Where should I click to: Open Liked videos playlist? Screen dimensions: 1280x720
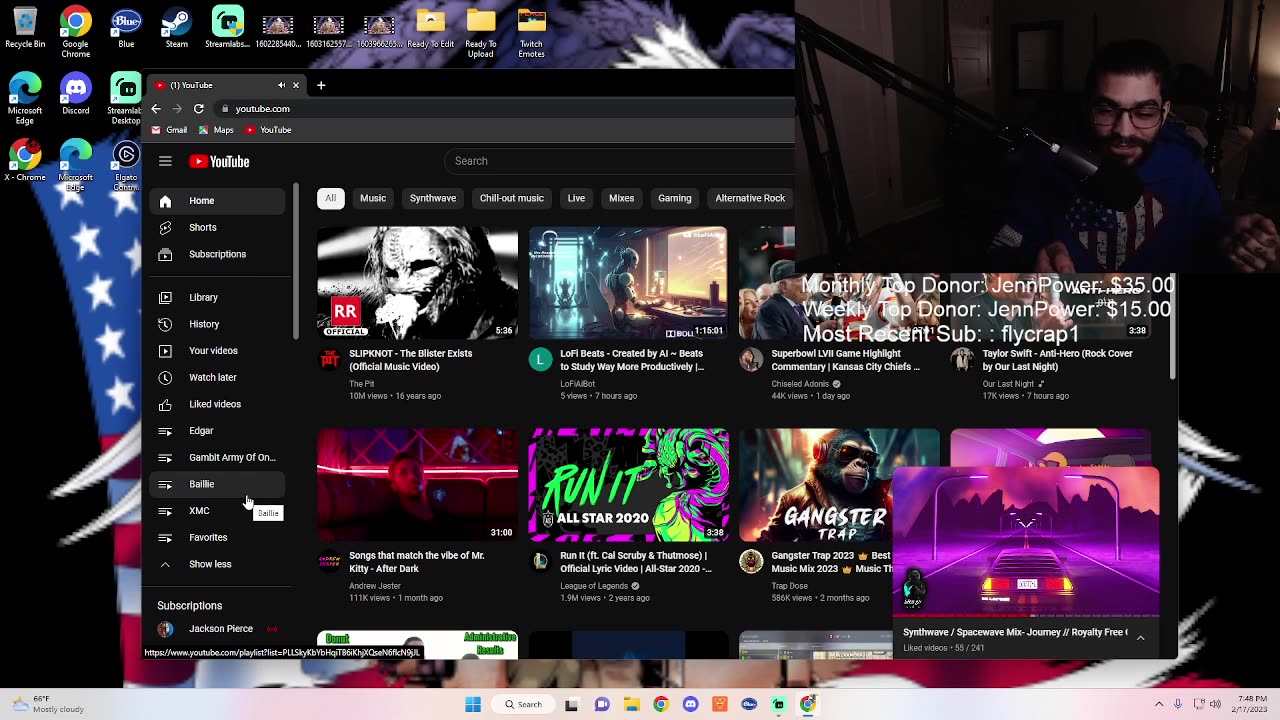coord(217,404)
